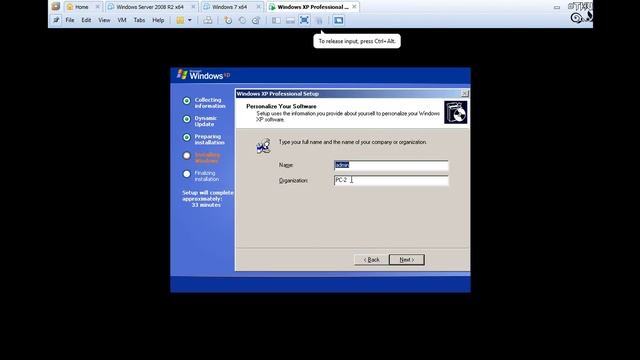Viewport: 640px width, 360px height.
Task: Open the Home tab
Action: pos(82,7)
